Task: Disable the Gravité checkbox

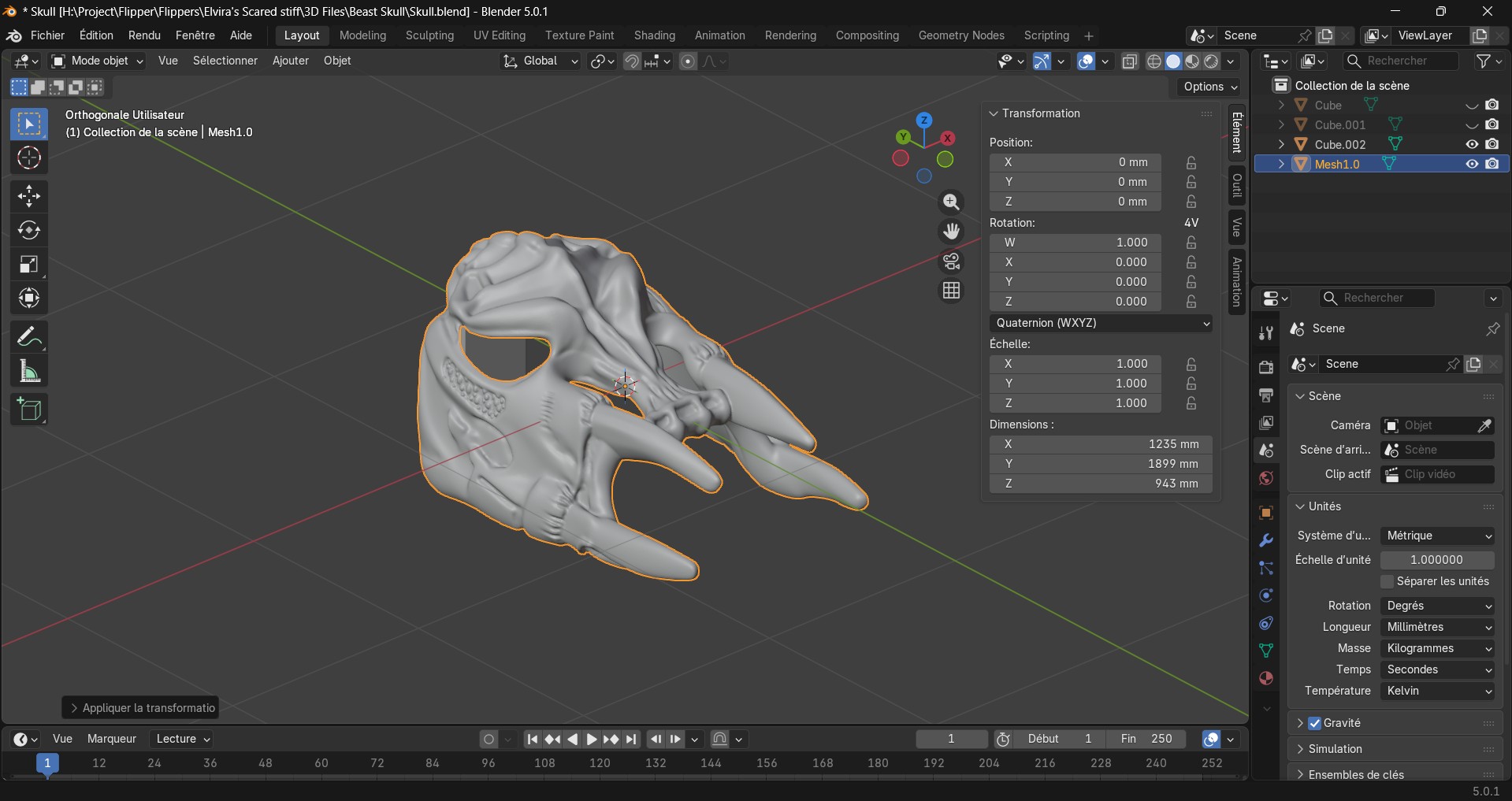Action: coord(1314,723)
